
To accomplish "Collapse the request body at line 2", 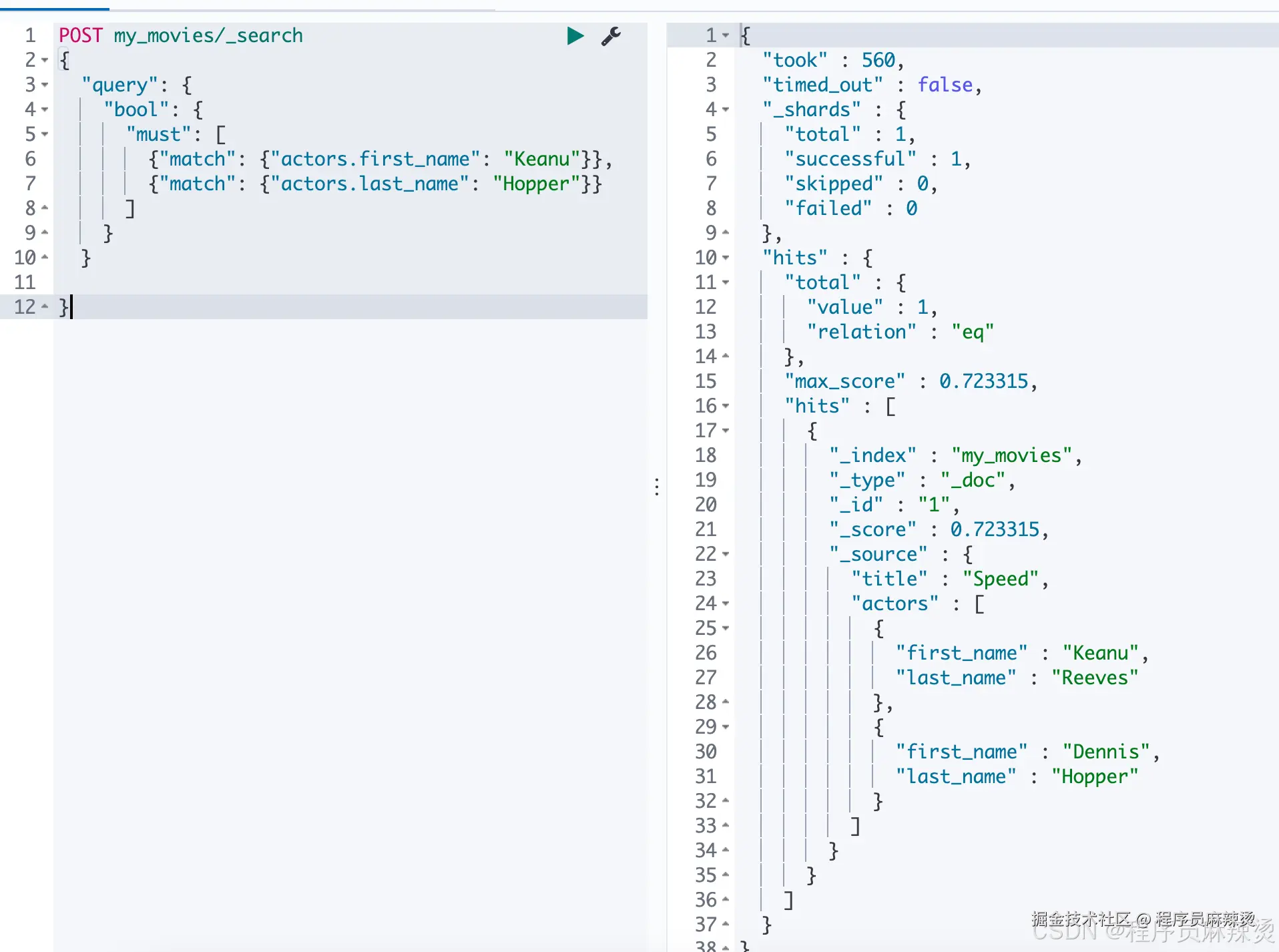I will tap(45, 60).
